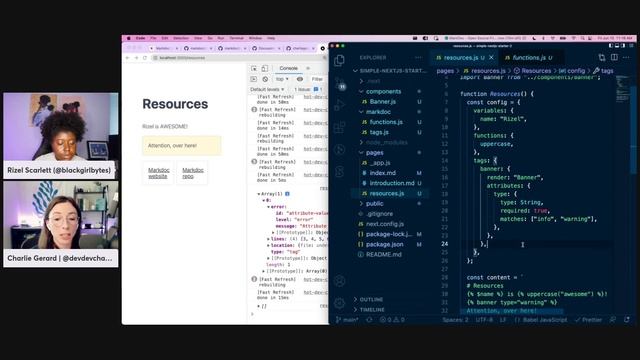
Task: Open 'top' context dropdown in console
Action: 282,79
